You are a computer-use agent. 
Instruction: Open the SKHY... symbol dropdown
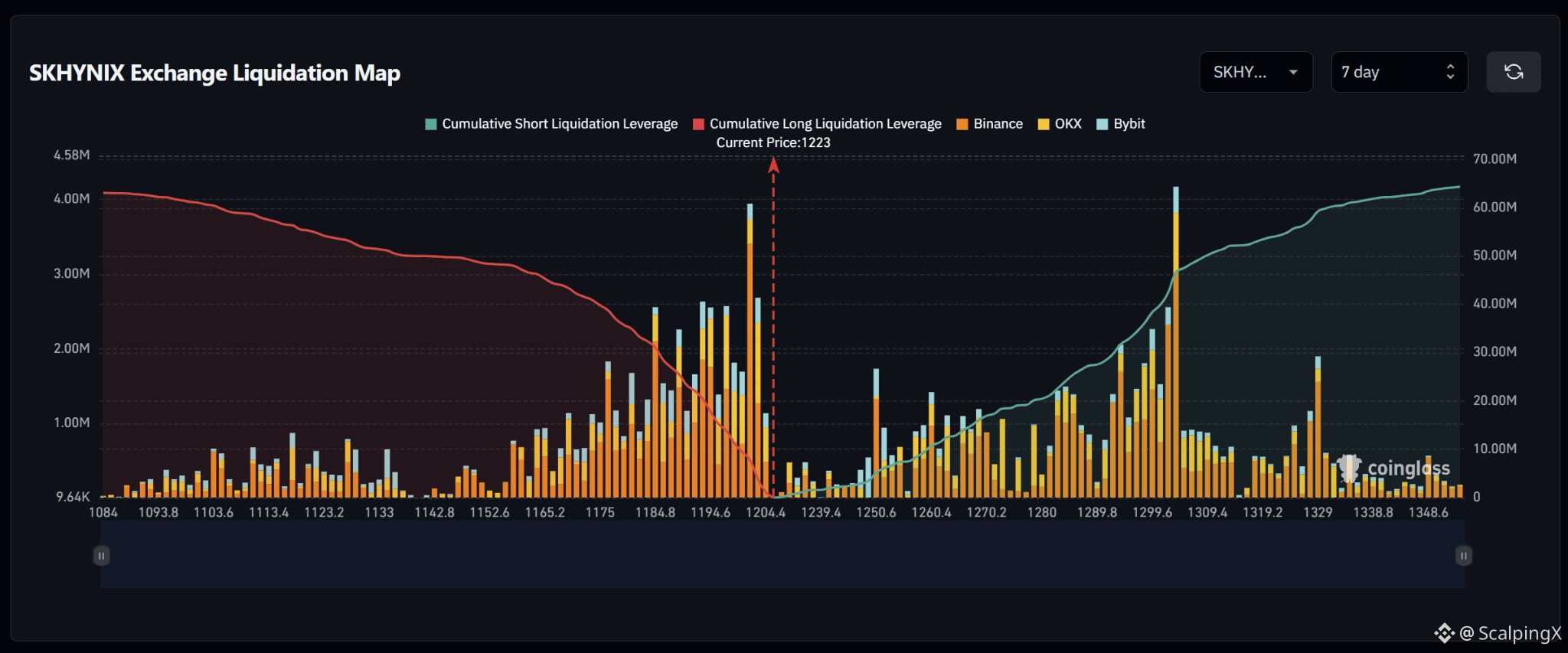[x=1256, y=72]
